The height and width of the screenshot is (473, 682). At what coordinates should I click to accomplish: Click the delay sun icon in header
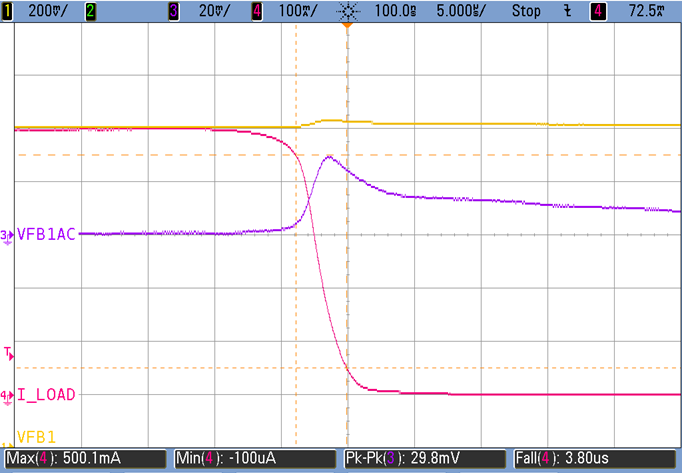pos(348,11)
